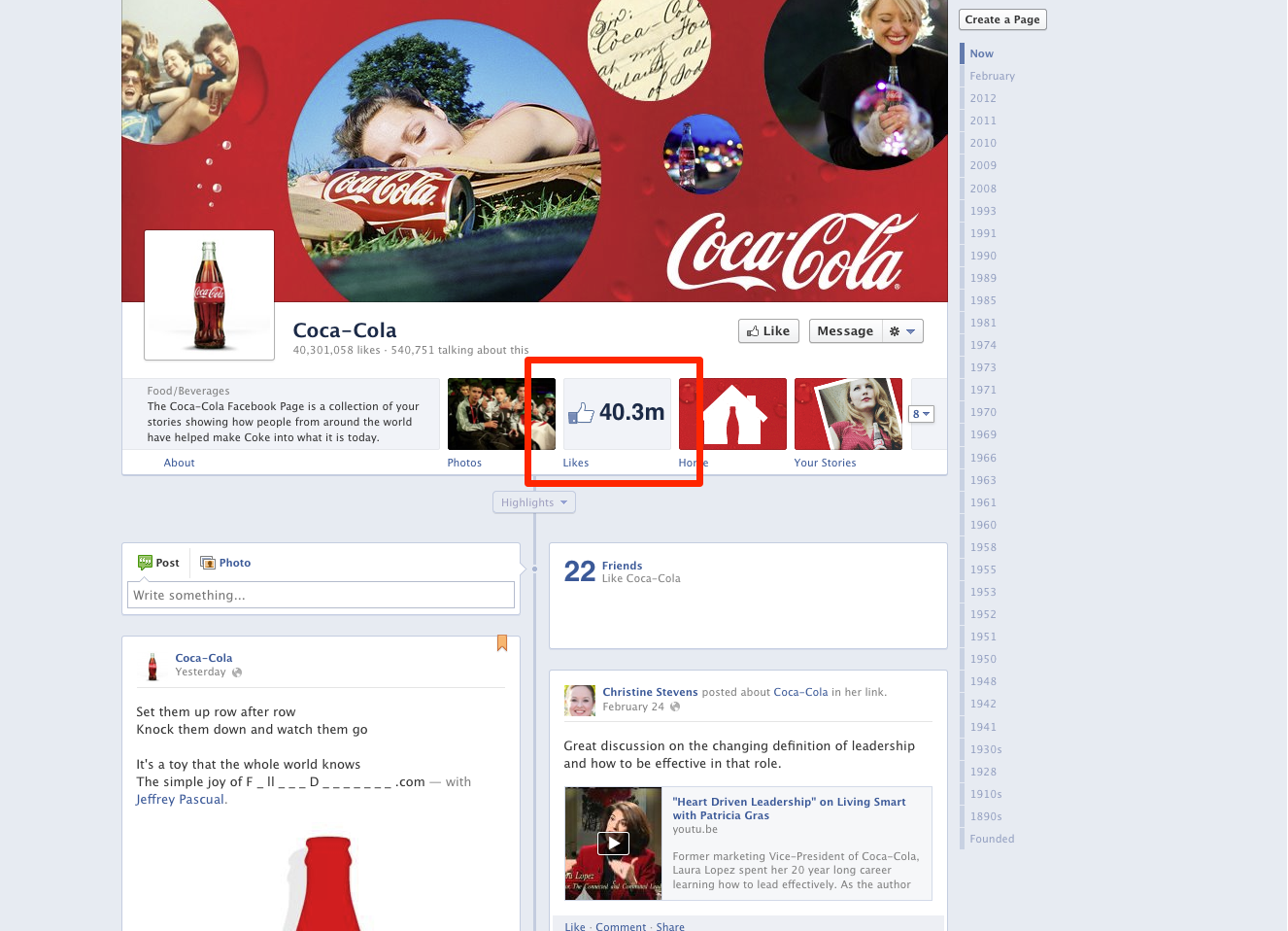Click the Write something text field

321,595
